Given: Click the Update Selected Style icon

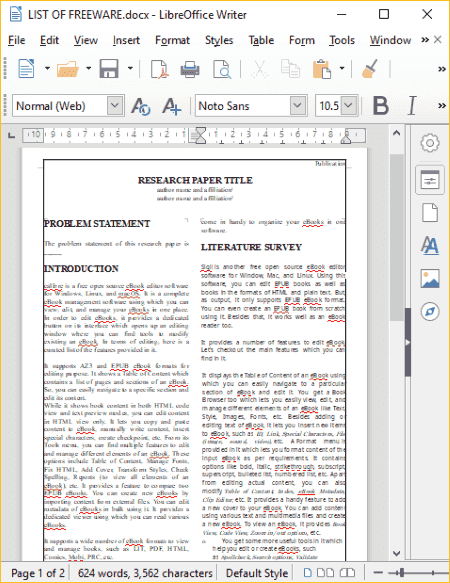Looking at the screenshot, I should click(x=141, y=106).
